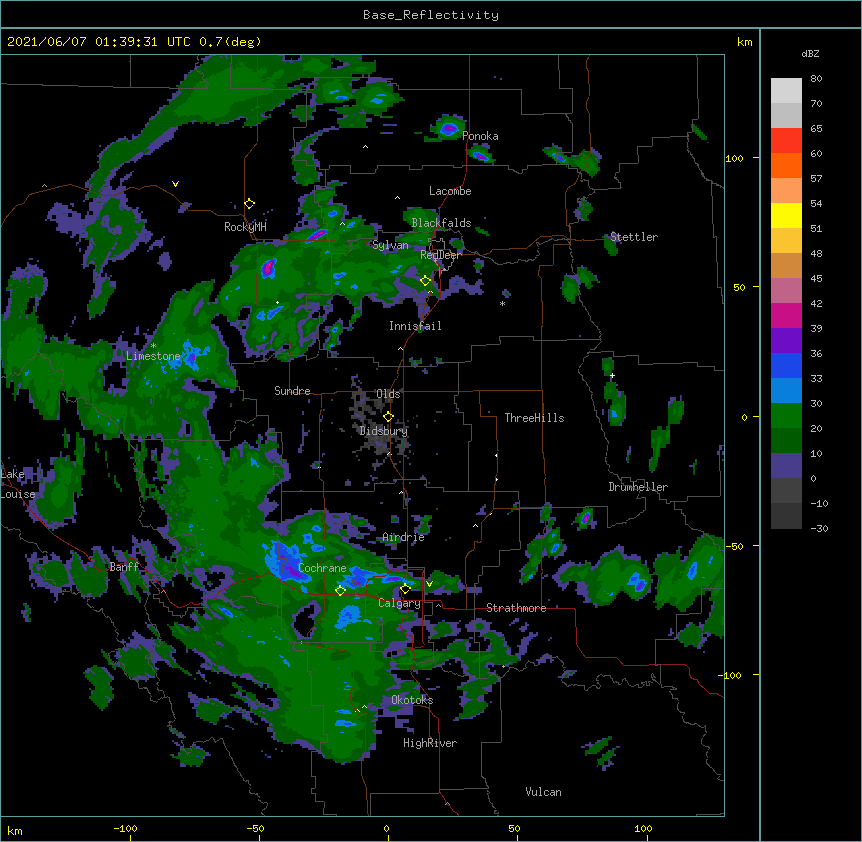The width and height of the screenshot is (862, 842).
Task: Select the -30 dBZ legend value
Action: point(819,528)
